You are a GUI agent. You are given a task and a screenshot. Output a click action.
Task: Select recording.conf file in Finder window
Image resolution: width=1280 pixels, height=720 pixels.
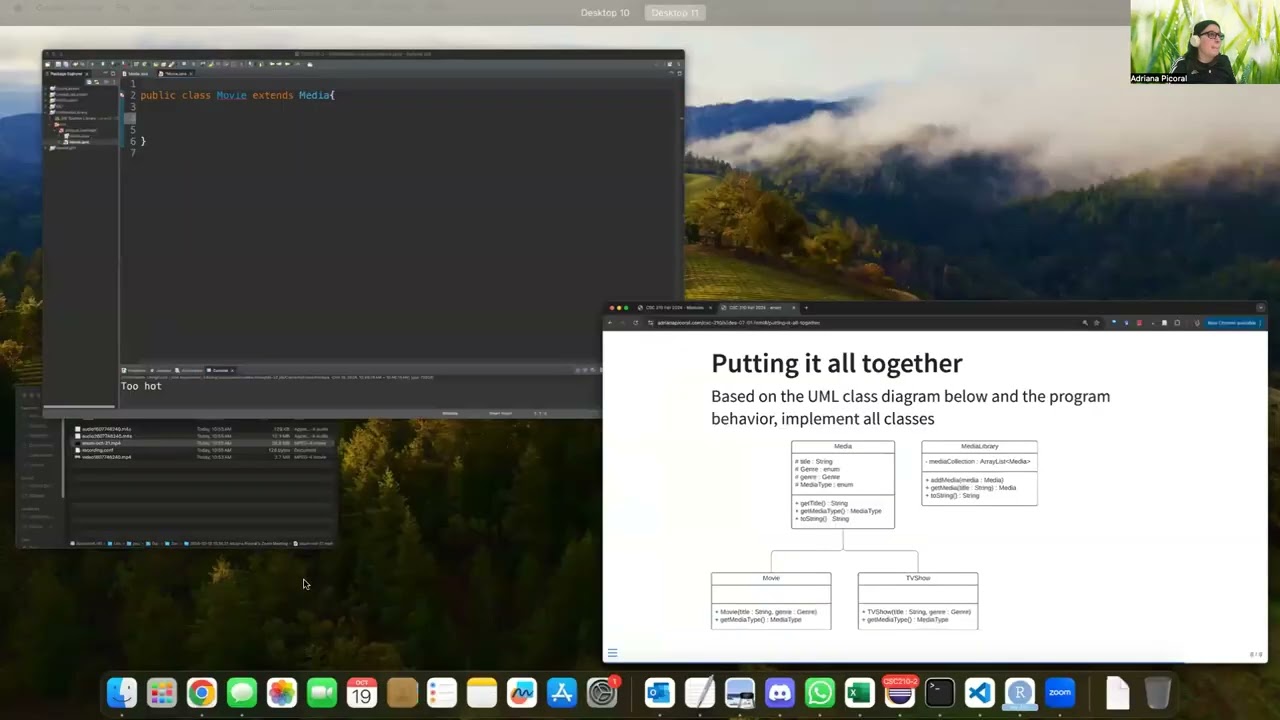tap(97, 450)
